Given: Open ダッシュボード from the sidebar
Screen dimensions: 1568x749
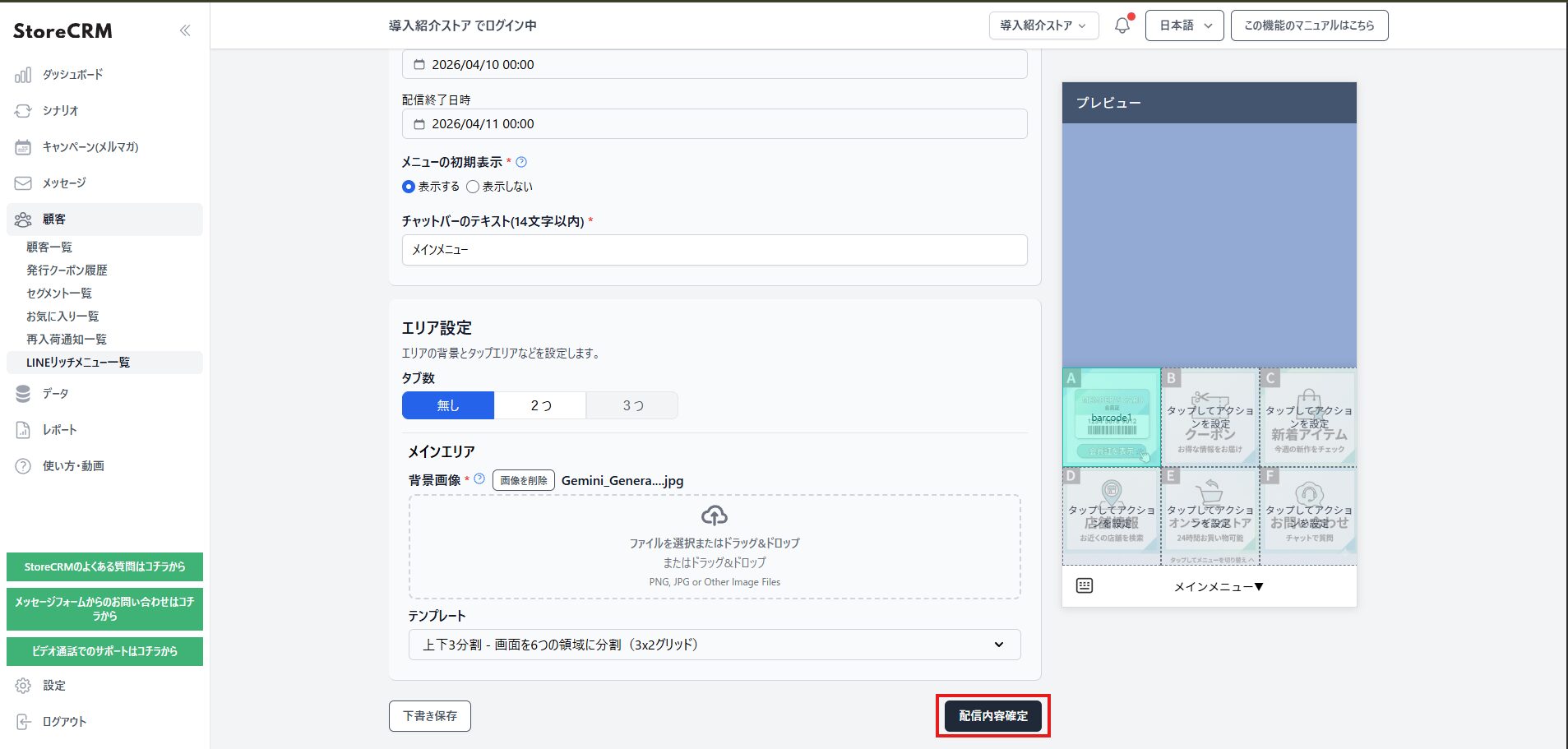Looking at the screenshot, I should [72, 75].
